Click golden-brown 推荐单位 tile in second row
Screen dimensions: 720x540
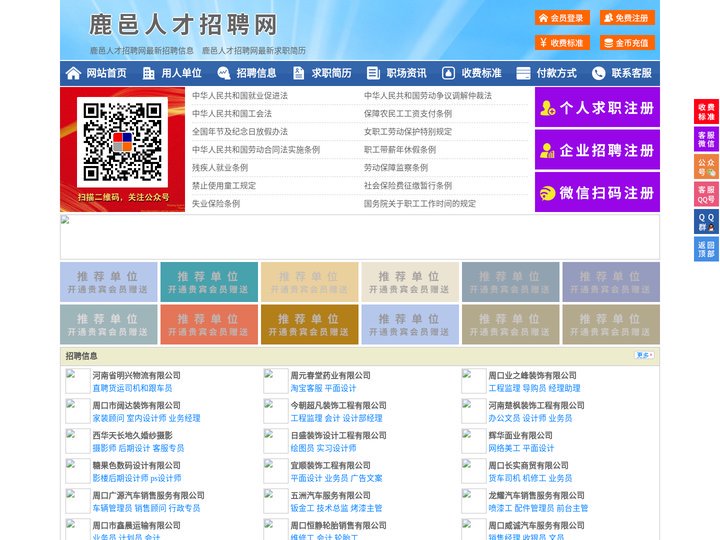click(309, 324)
